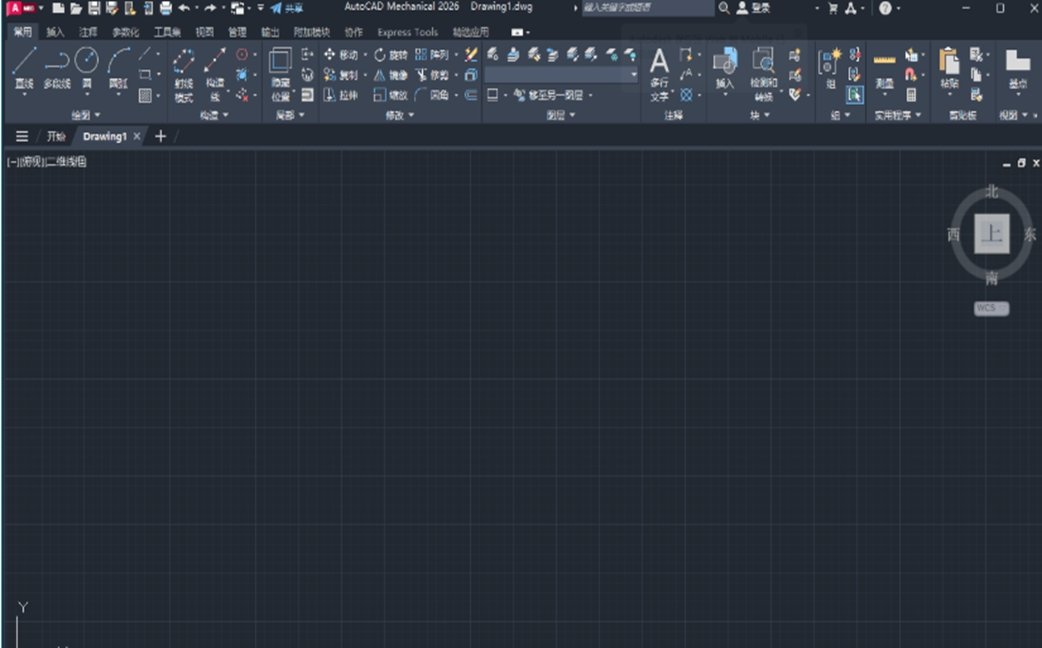Switch to the 注释 ribbon tab
This screenshot has height=648, width=1042.
point(88,32)
